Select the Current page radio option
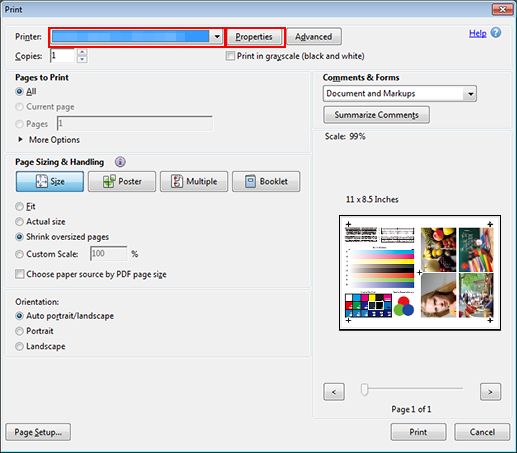Viewport: 517px width, 453px height. 19,107
